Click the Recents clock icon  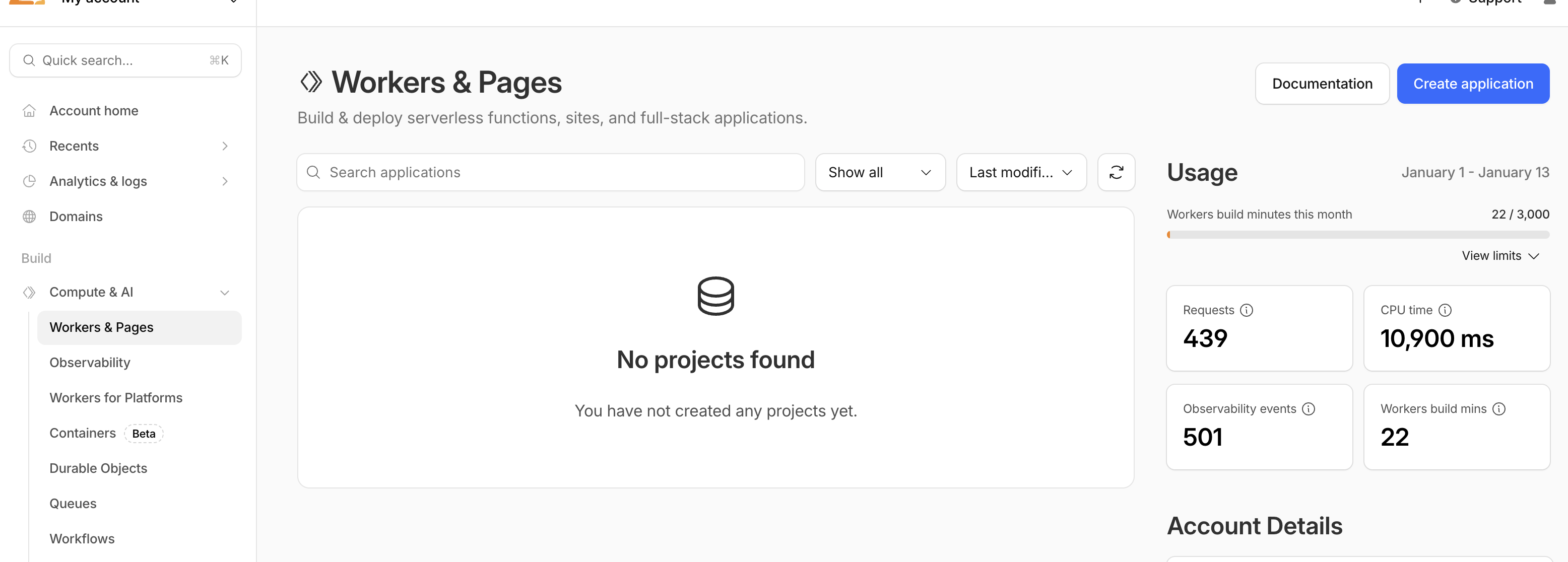tap(29, 146)
